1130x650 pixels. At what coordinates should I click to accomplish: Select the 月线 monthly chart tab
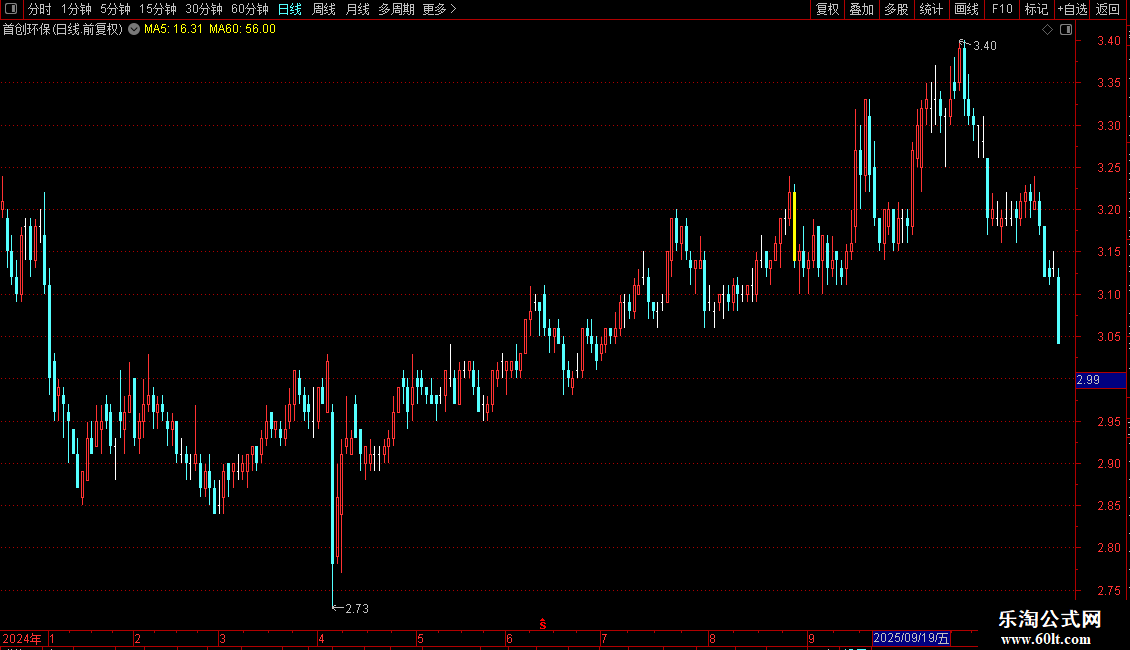click(x=357, y=9)
